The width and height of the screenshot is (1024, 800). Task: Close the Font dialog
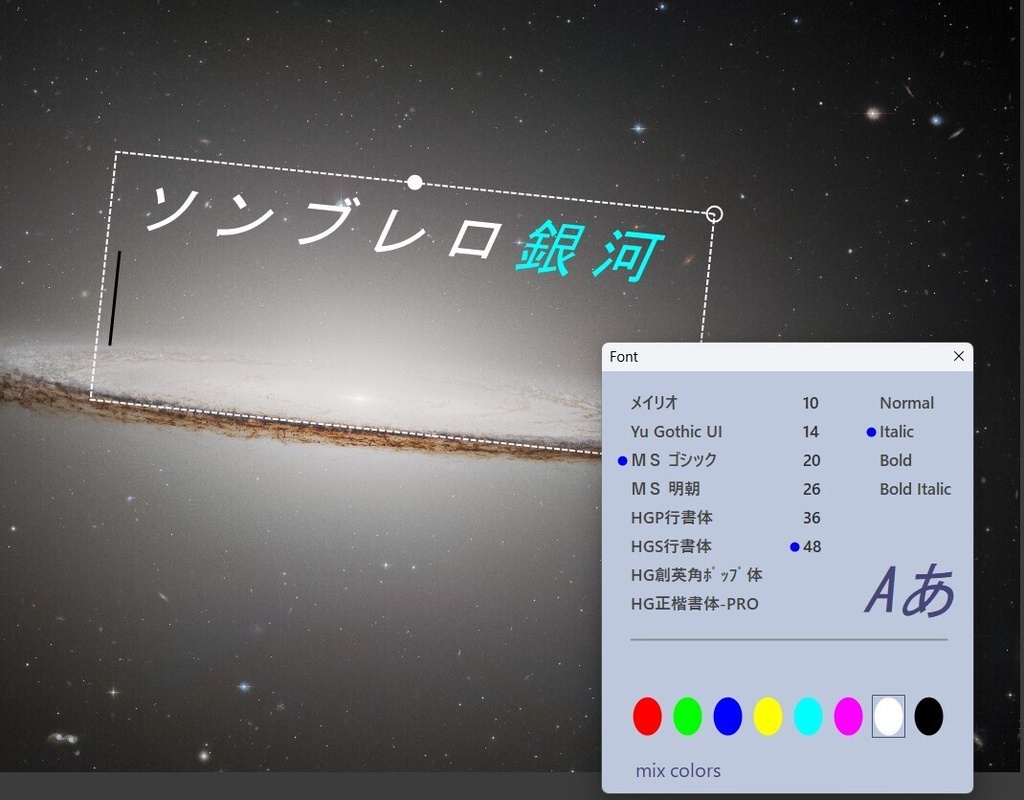coord(959,356)
